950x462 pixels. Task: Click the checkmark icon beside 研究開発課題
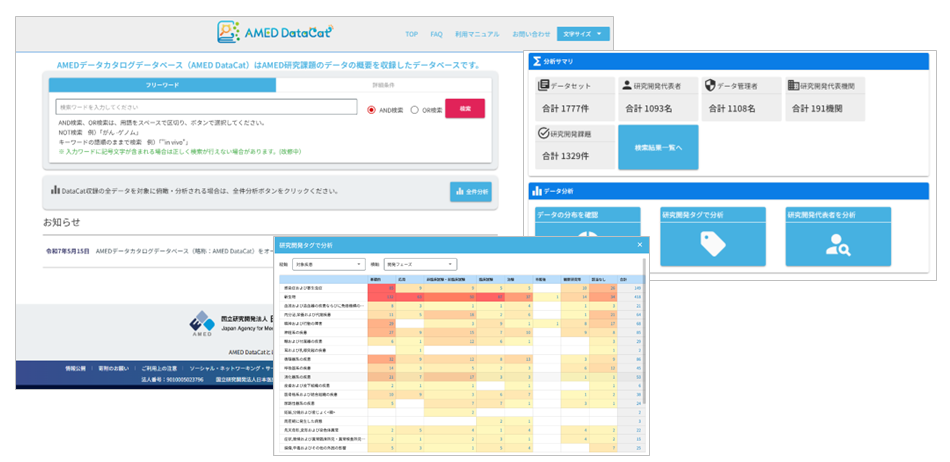click(x=543, y=133)
